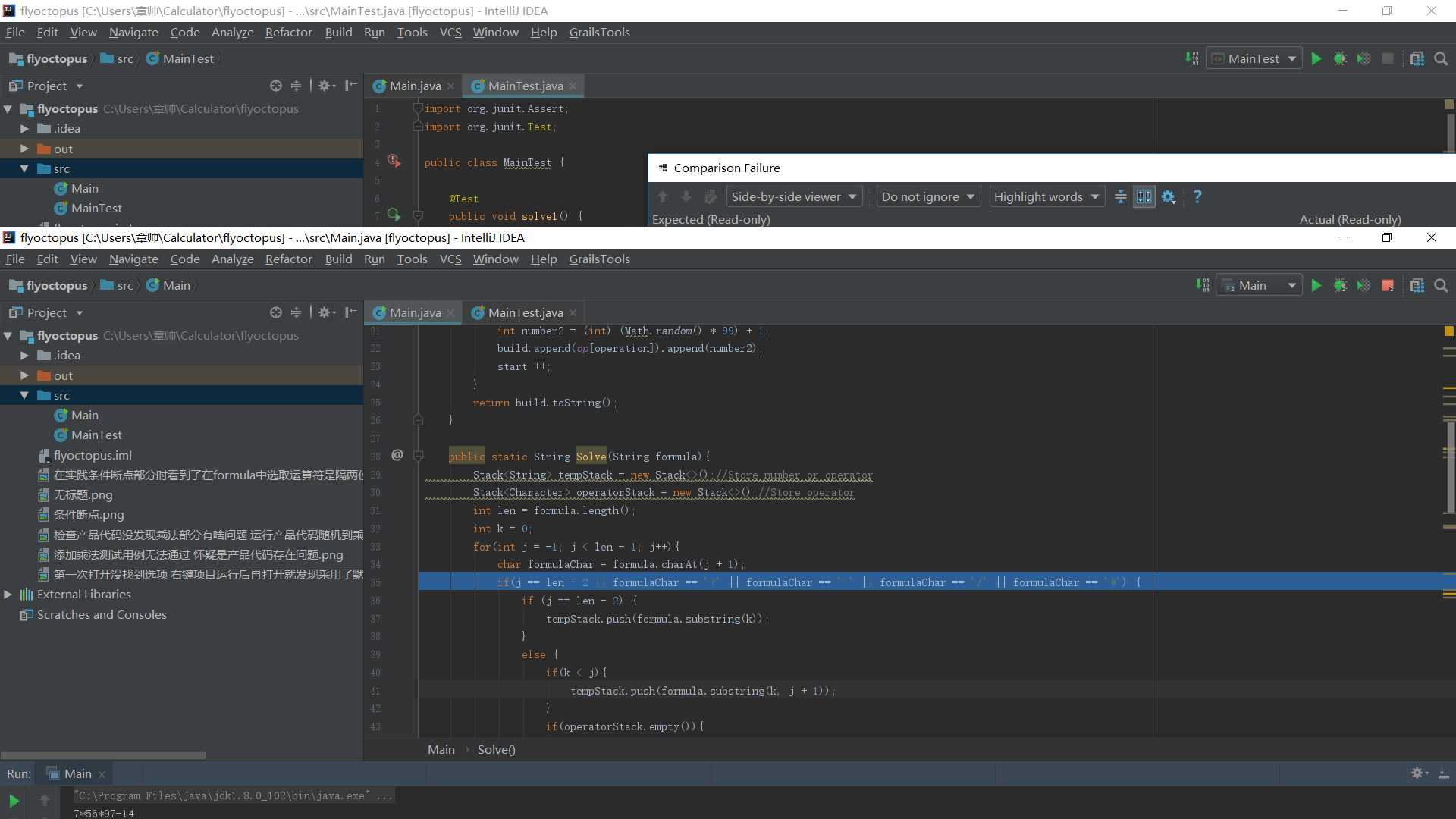Click the front editor vertical scrollbar thumb
This screenshot has width=1456, height=819.
[x=1449, y=466]
